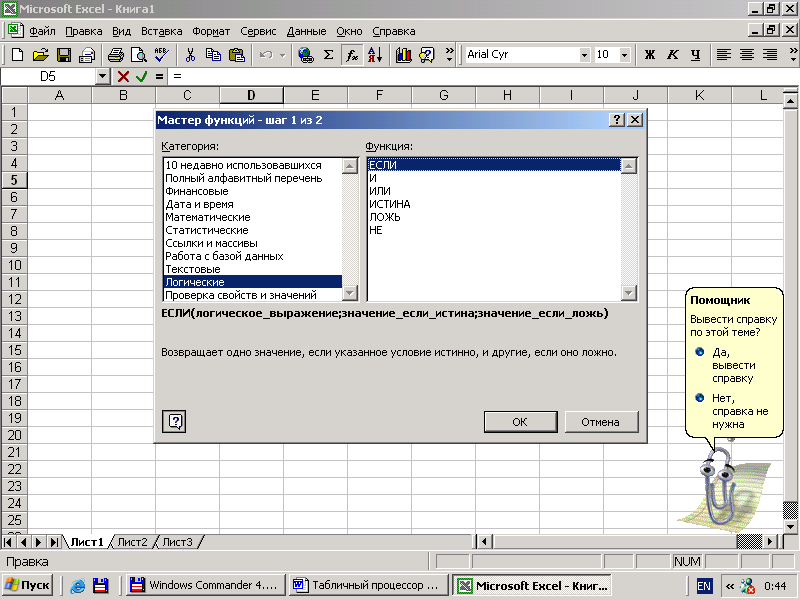Screen dimensions: 800x600
Task: Click OK in function wizard
Action: tap(520, 422)
